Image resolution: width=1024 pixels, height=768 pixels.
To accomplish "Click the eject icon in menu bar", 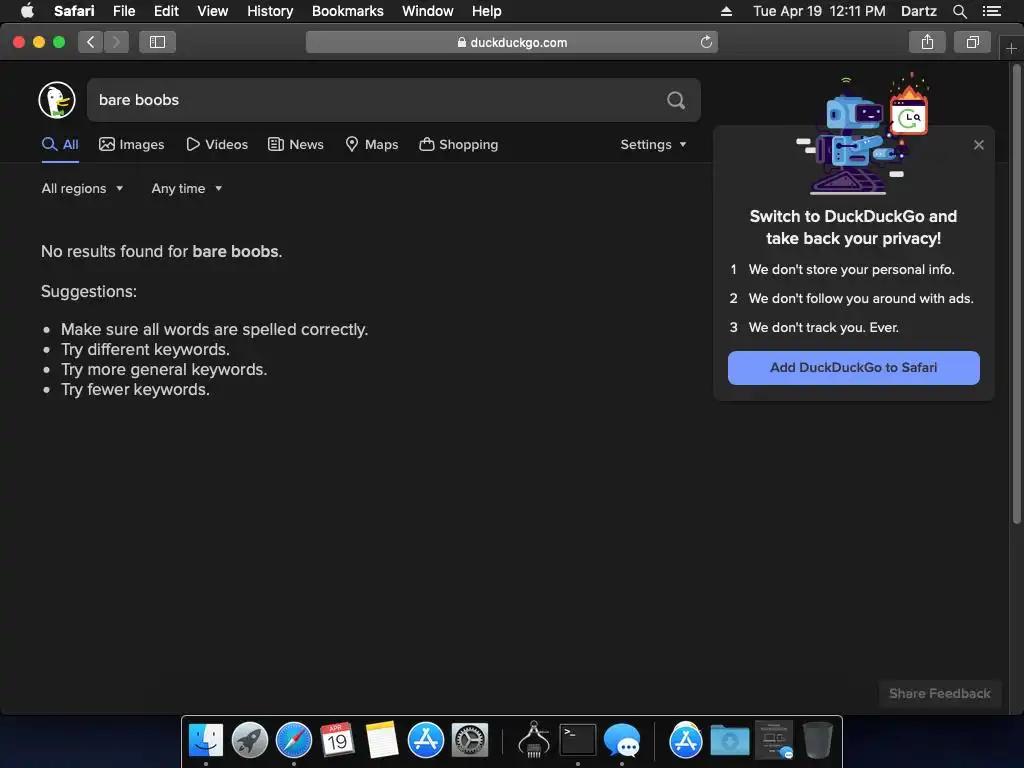I will point(726,11).
